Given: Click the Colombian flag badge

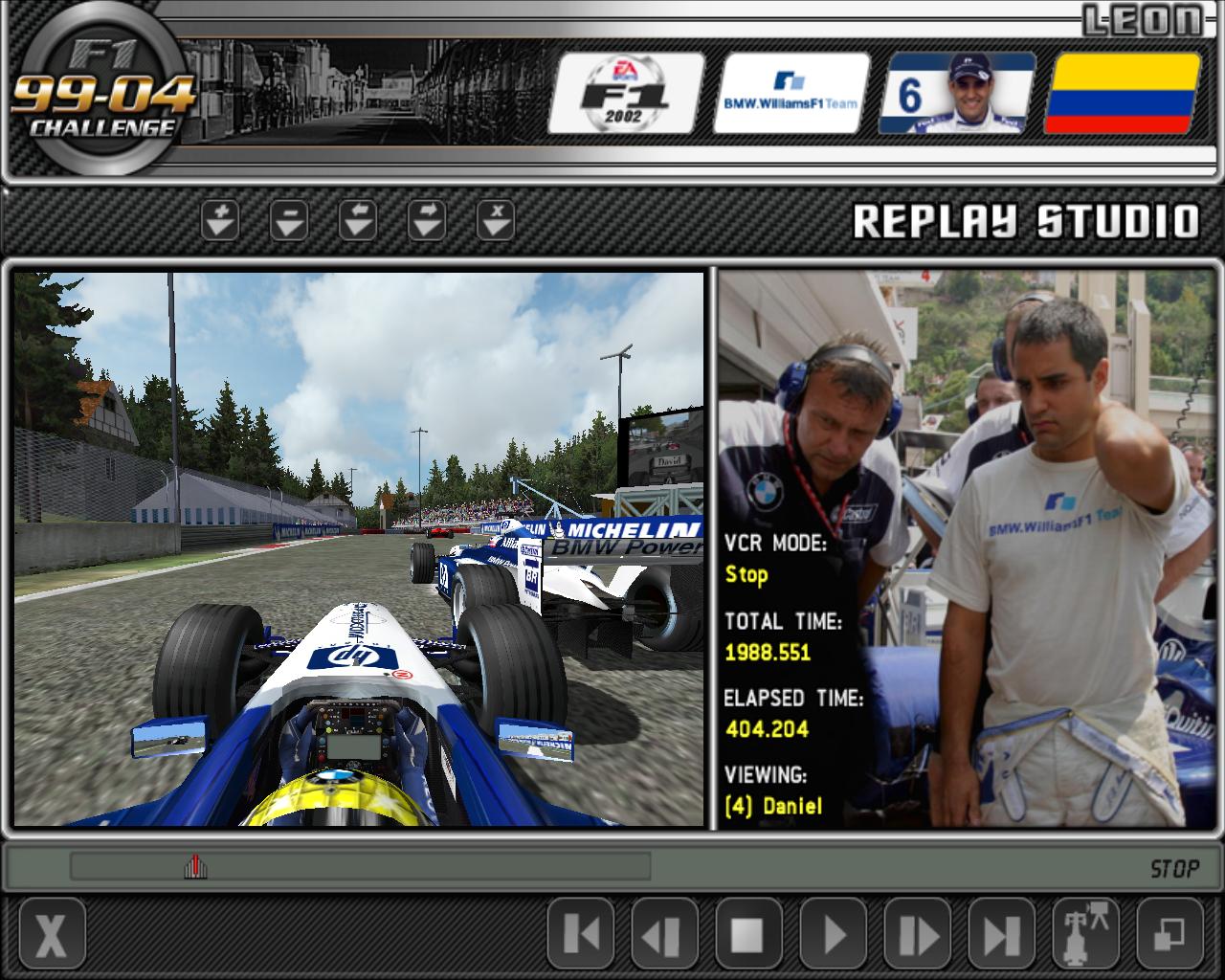Looking at the screenshot, I should [x=1122, y=93].
